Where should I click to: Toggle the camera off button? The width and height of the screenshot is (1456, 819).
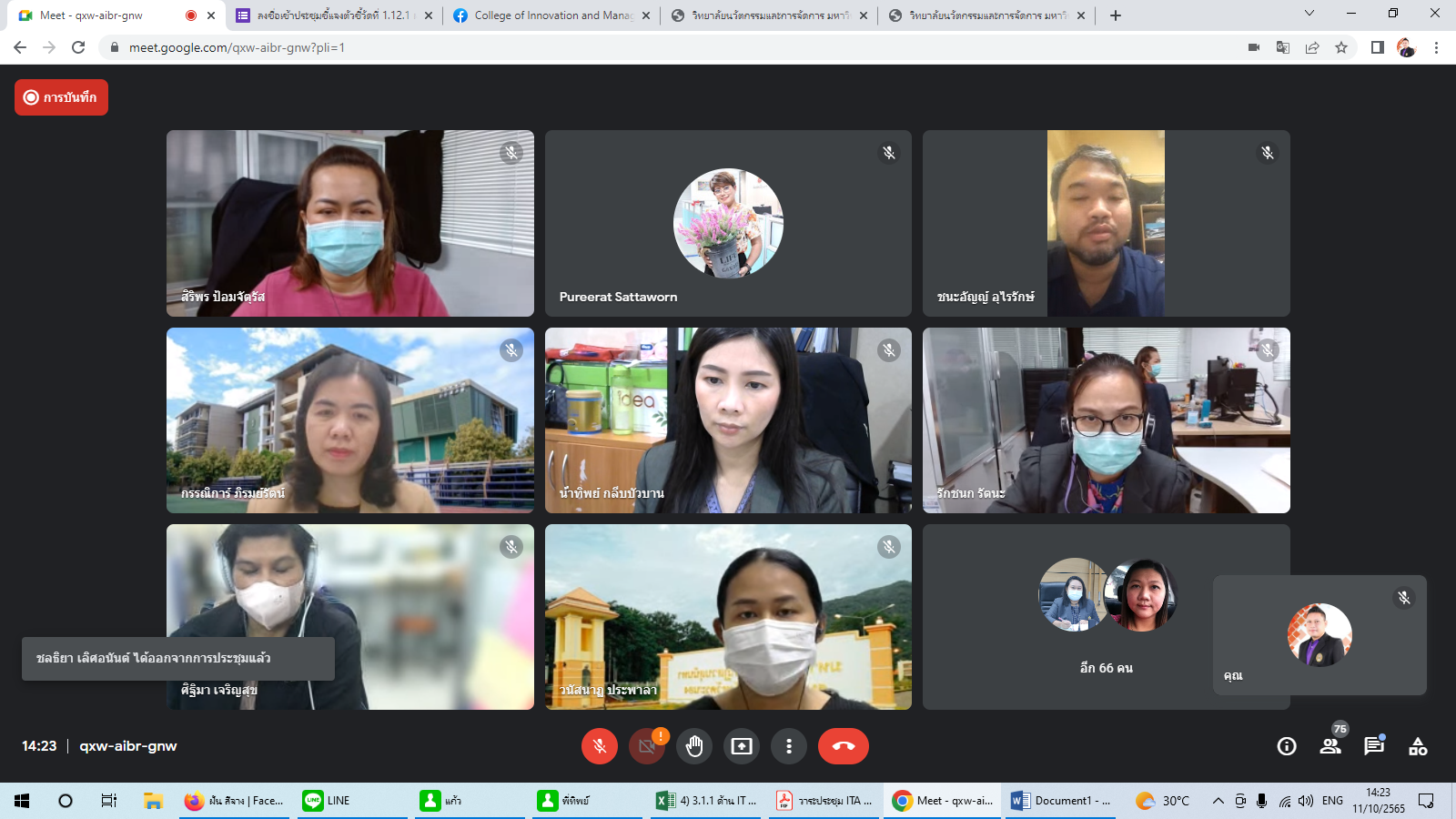(x=647, y=746)
